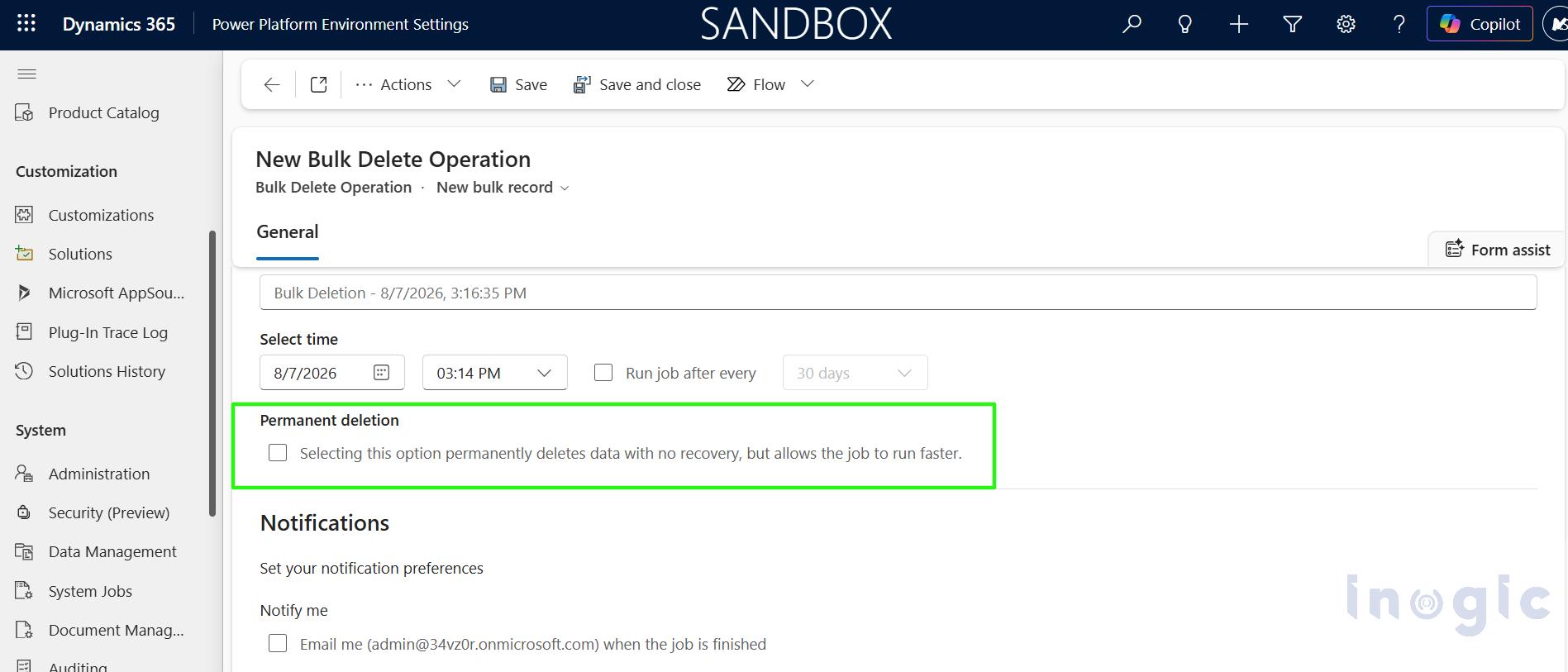Open the Copilot button
This screenshot has height=672, width=1568.
[1480, 24]
